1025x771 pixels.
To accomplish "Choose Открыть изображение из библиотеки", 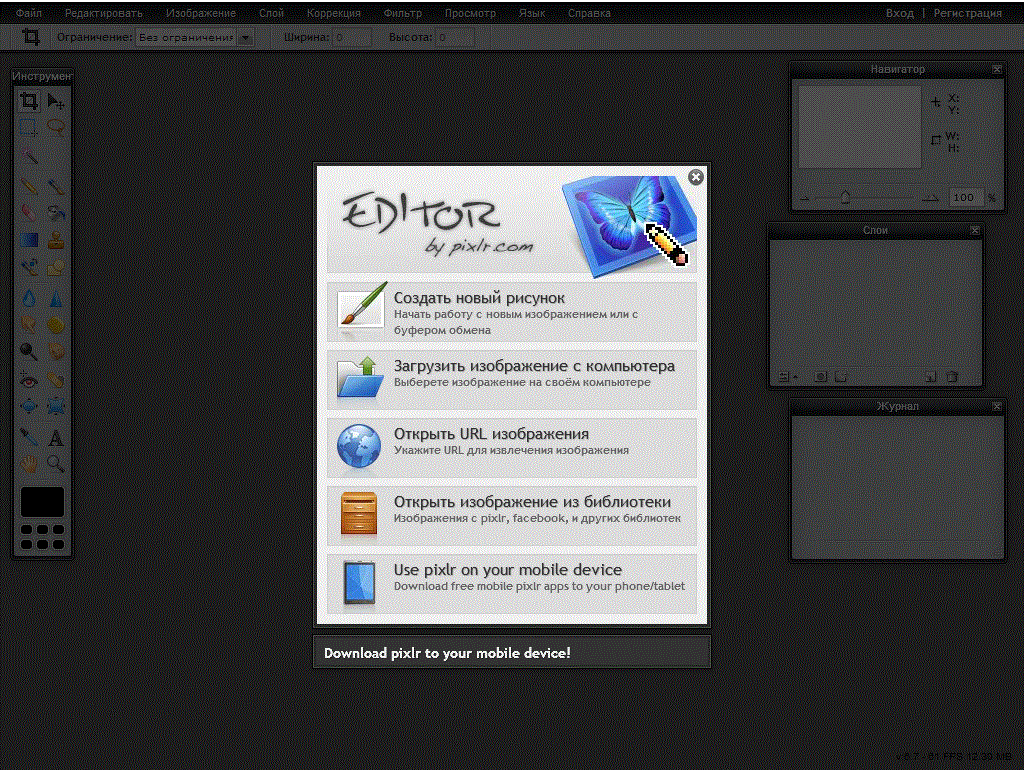I will coord(512,516).
